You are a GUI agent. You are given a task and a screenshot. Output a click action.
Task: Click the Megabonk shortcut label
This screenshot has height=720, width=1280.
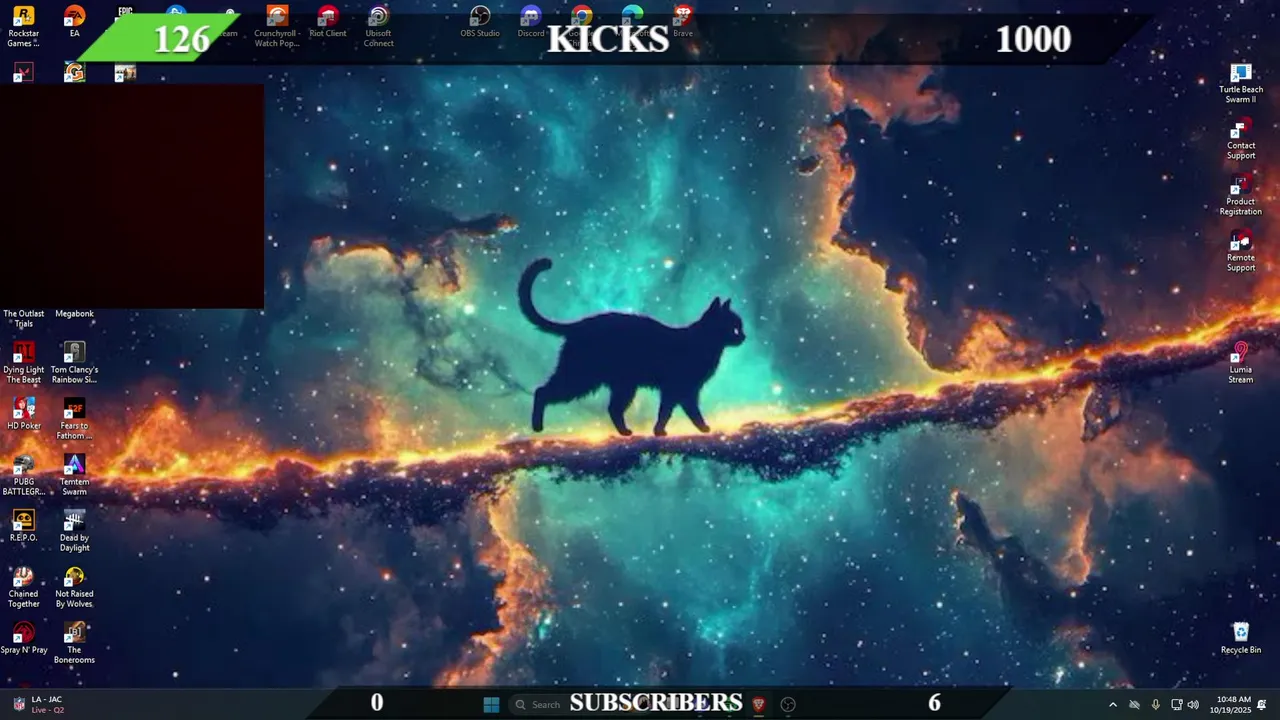(x=74, y=314)
